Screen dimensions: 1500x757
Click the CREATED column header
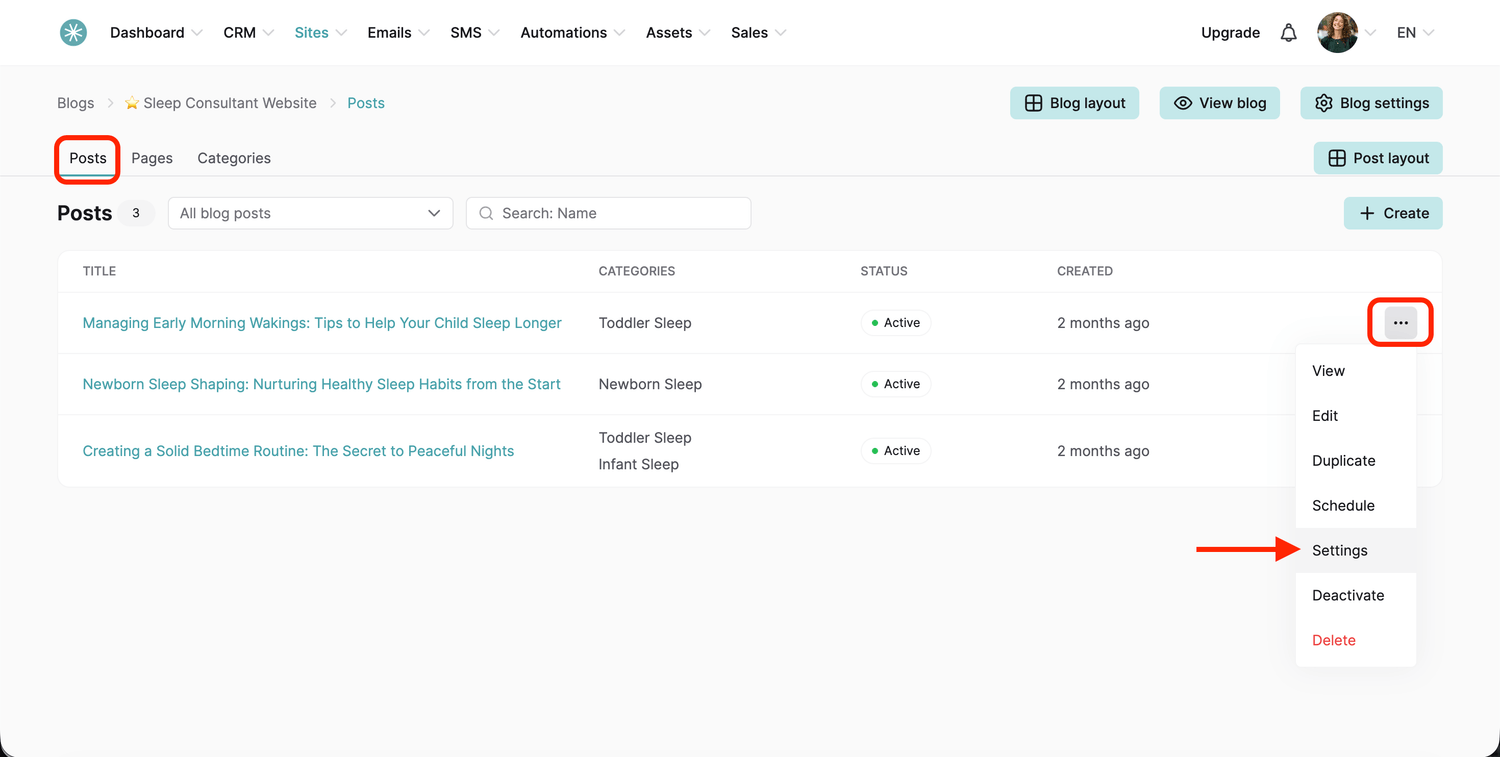pyautogui.click(x=1085, y=271)
